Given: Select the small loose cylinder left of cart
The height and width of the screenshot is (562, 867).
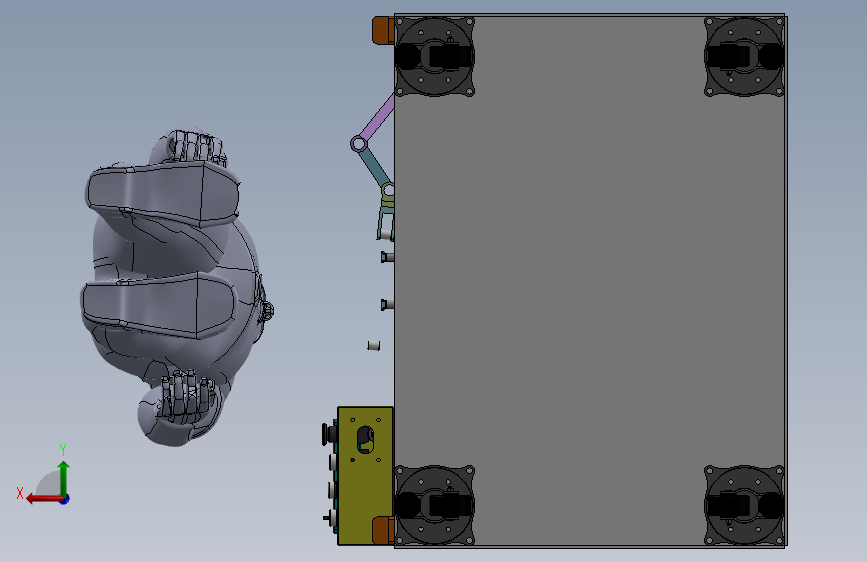Looking at the screenshot, I should 374,346.
